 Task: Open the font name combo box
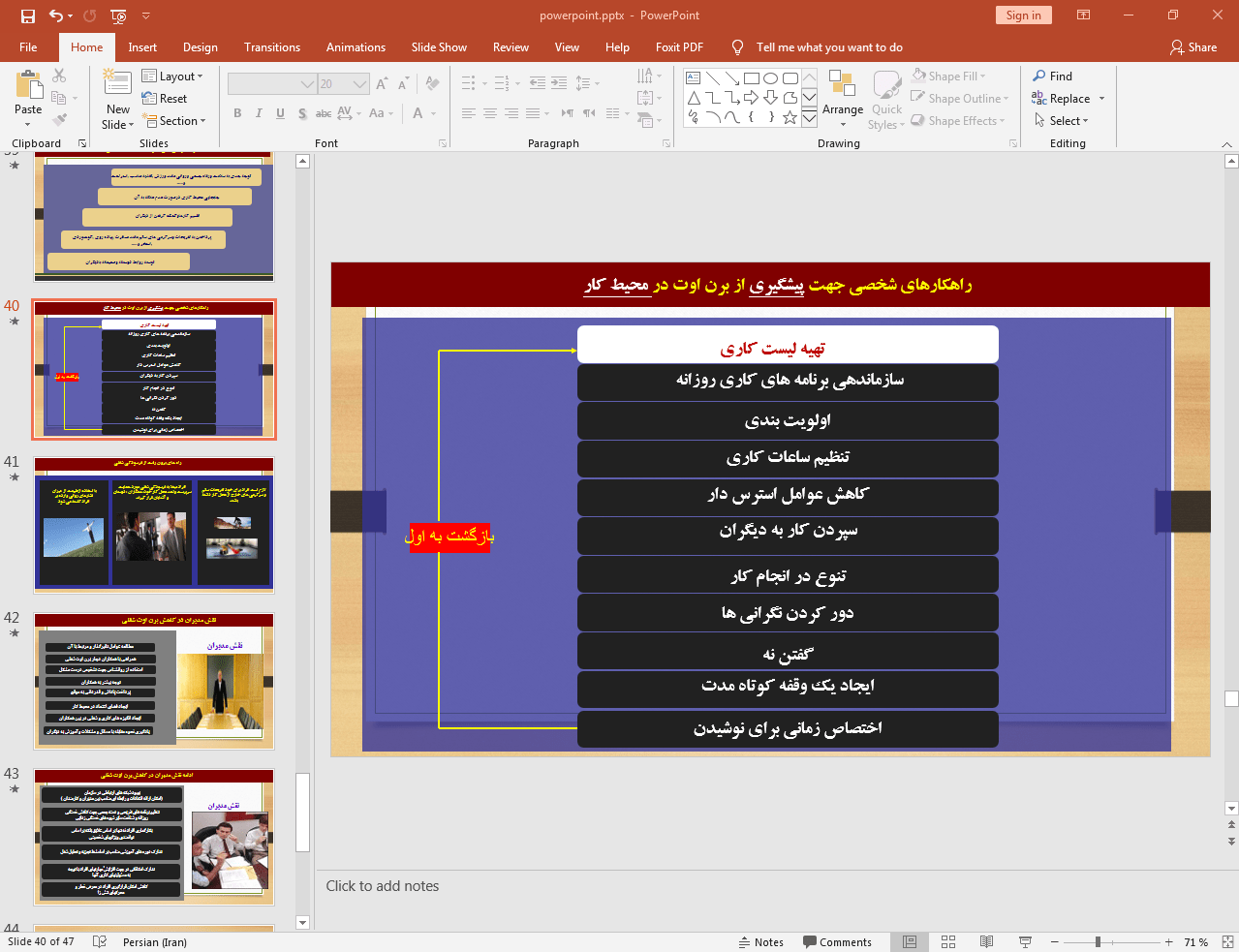coord(272,84)
